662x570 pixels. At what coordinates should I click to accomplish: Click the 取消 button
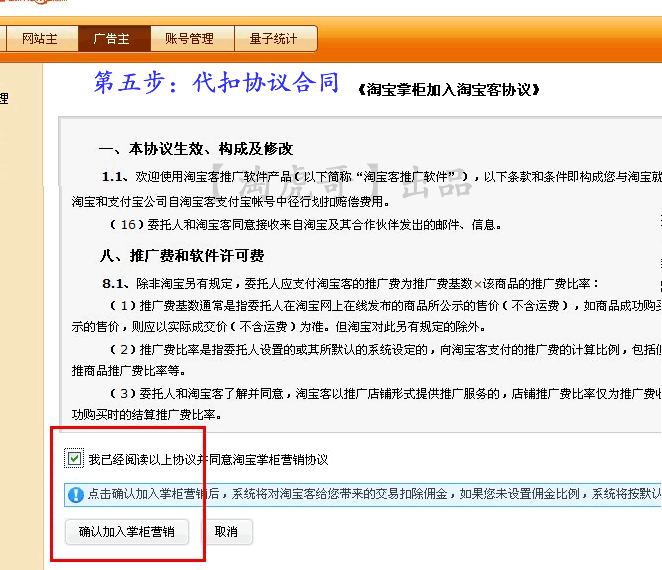226,532
